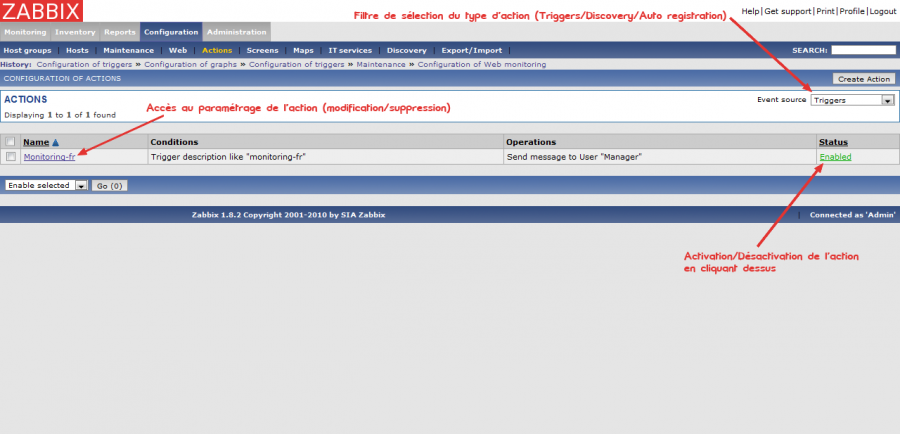The width and height of the screenshot is (900, 434).
Task: Switch to the Administration tab
Action: coord(236,32)
